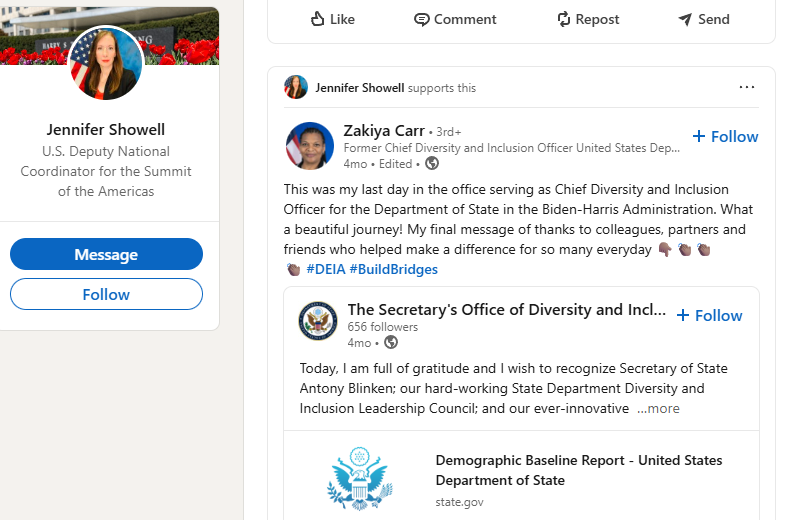Click the plus icon to follow Zakiya Carr

pyautogui.click(x=699, y=136)
